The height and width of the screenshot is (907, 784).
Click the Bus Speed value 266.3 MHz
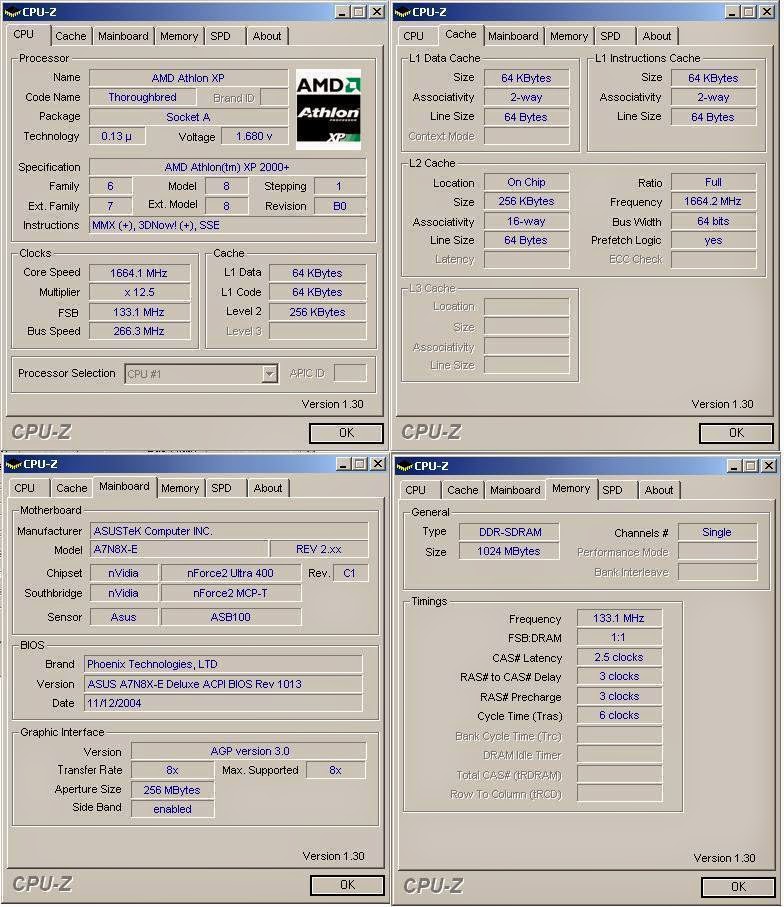(x=139, y=331)
